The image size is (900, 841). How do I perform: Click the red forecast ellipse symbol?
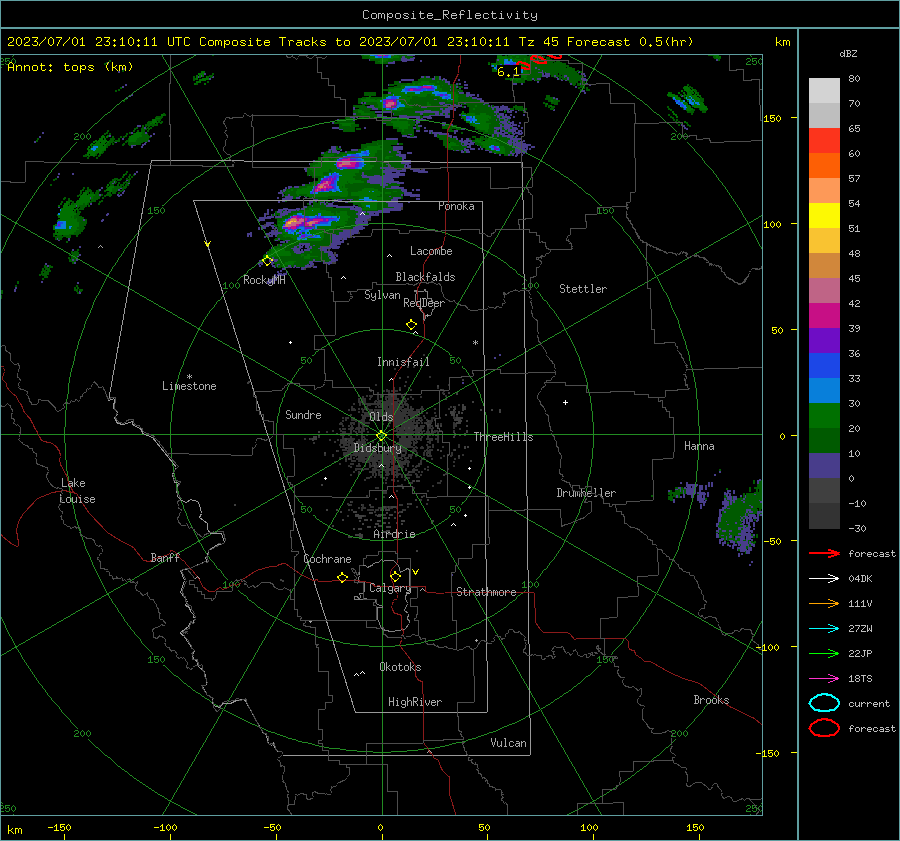point(824,728)
